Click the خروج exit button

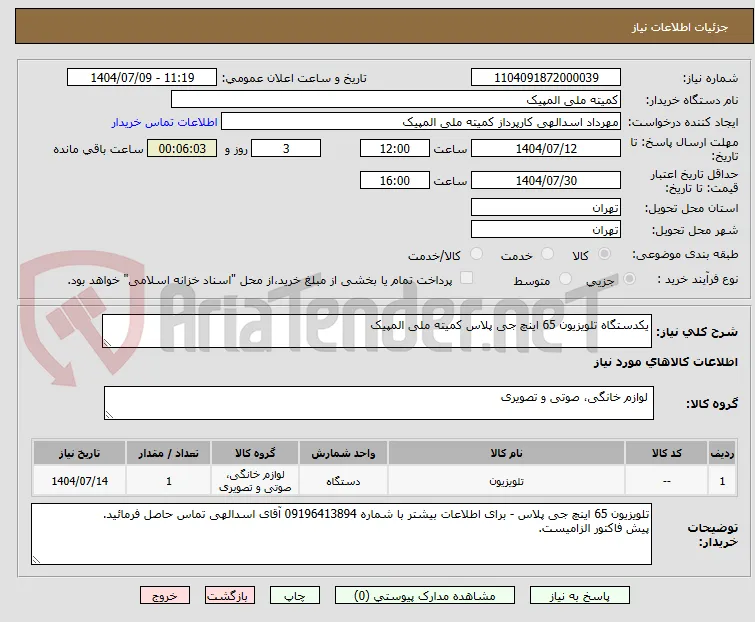[x=165, y=596]
